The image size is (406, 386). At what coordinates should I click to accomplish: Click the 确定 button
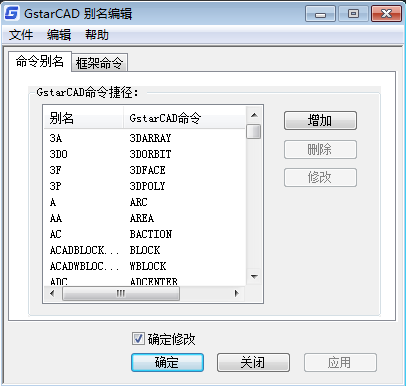(x=167, y=362)
